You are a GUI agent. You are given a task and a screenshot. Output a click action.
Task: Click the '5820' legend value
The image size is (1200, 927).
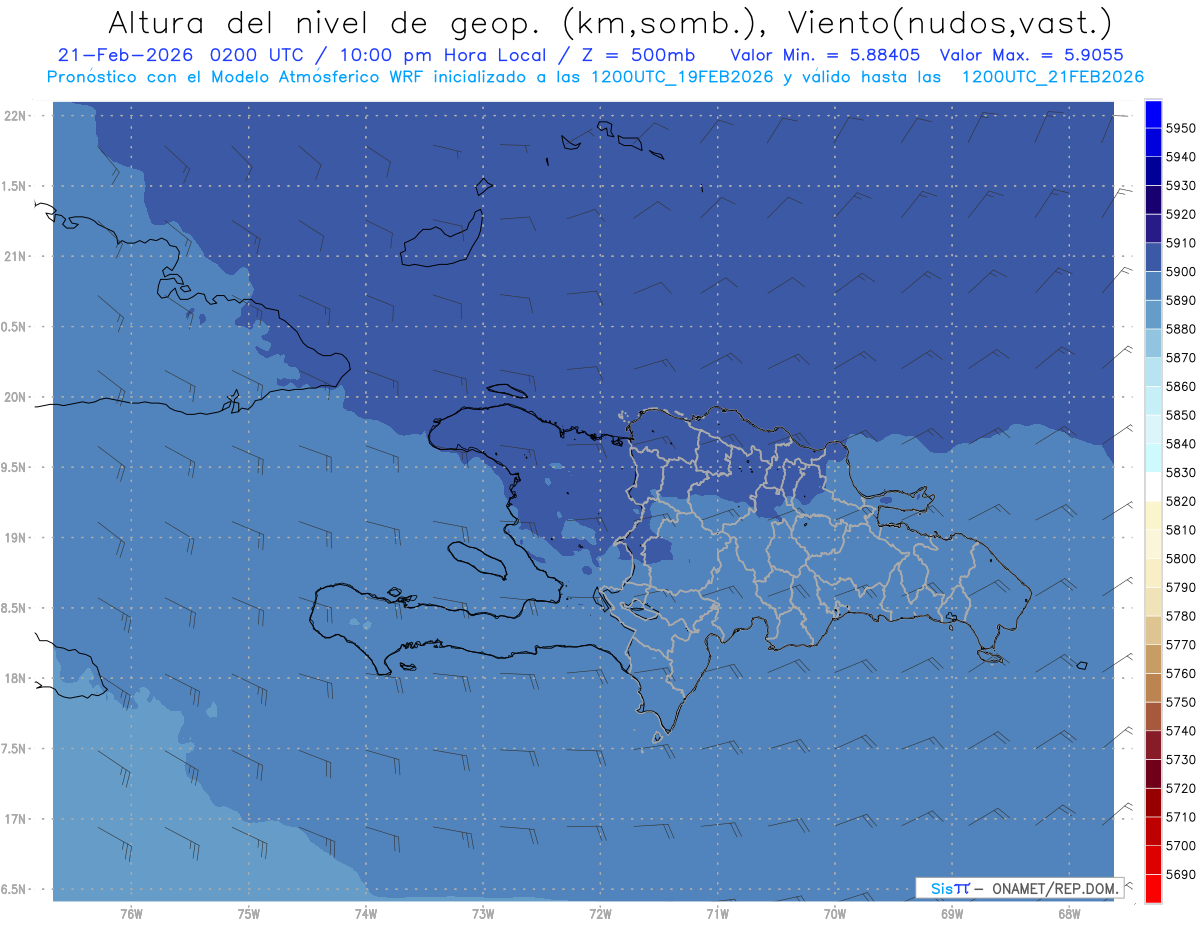pyautogui.click(x=1180, y=501)
